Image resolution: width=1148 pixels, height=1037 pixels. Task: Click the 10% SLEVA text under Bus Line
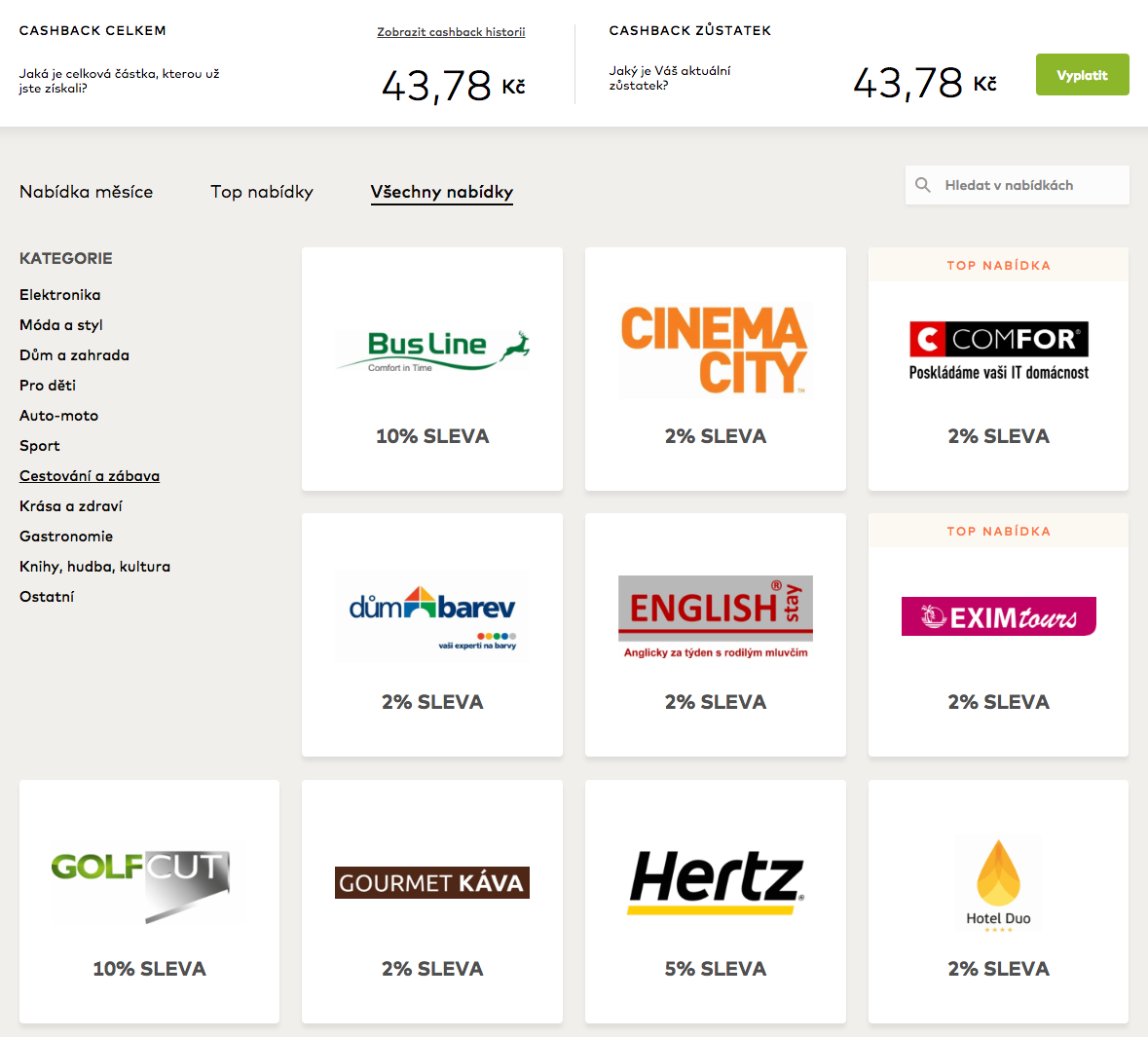pyautogui.click(x=432, y=436)
